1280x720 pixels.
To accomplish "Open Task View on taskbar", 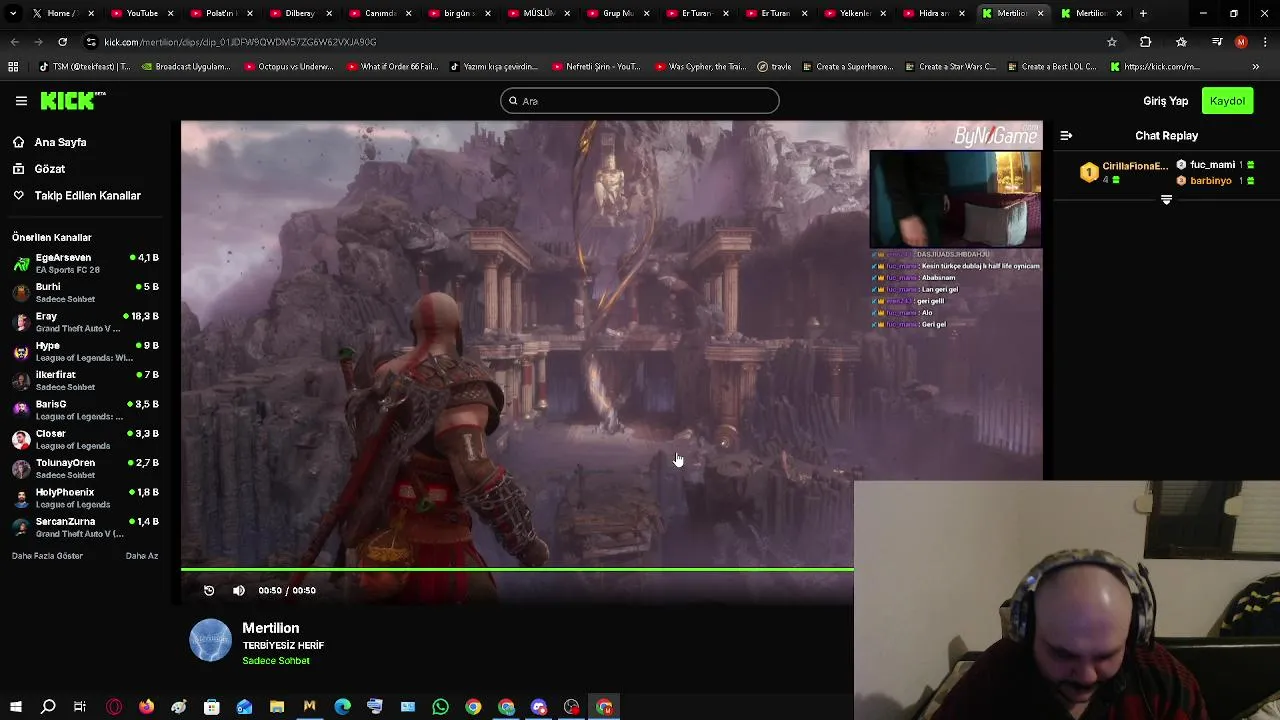I will click(x=80, y=707).
